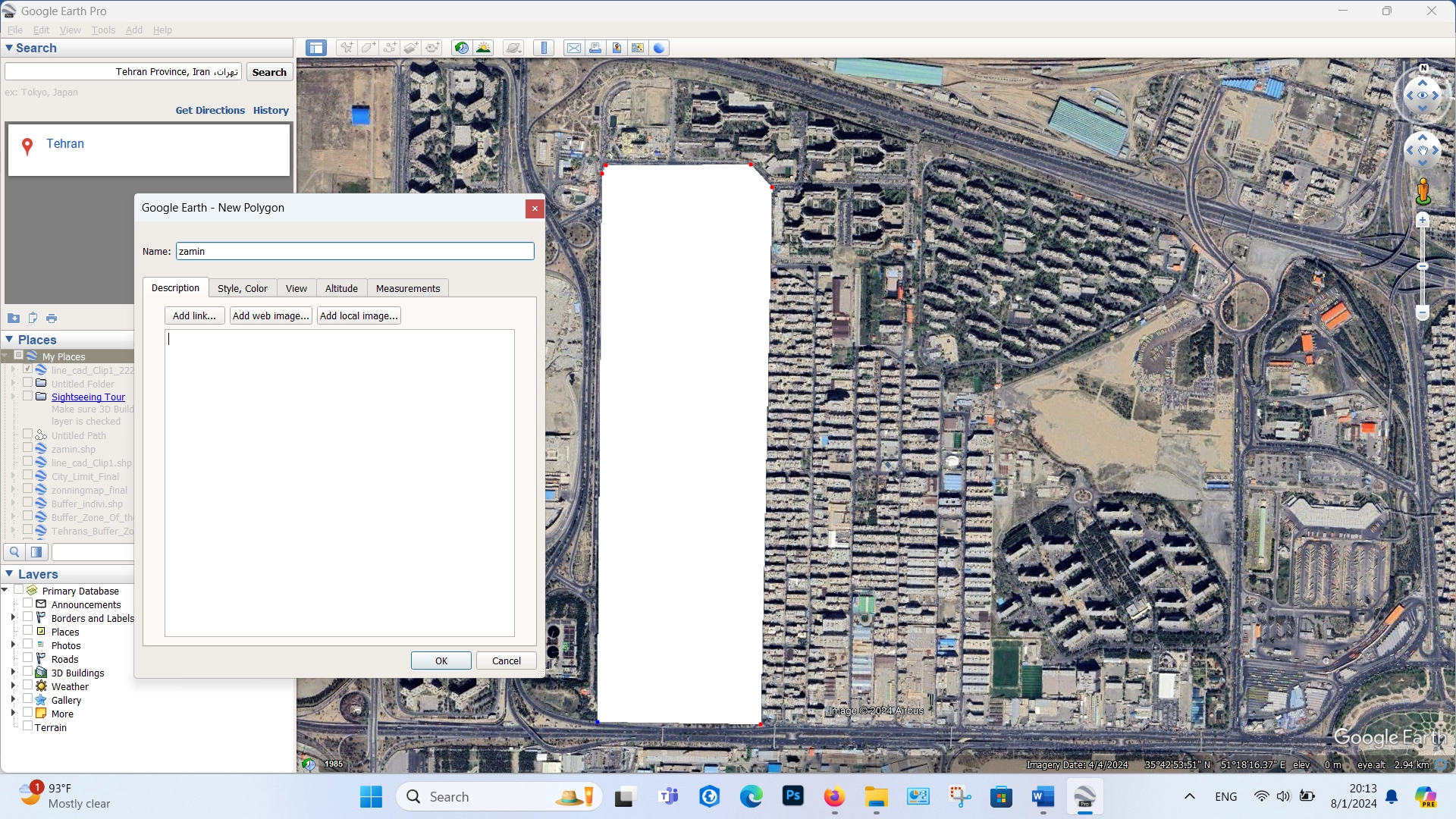This screenshot has height=819, width=1456.
Task: Click the zoom out minus on the map slider
Action: click(1423, 312)
